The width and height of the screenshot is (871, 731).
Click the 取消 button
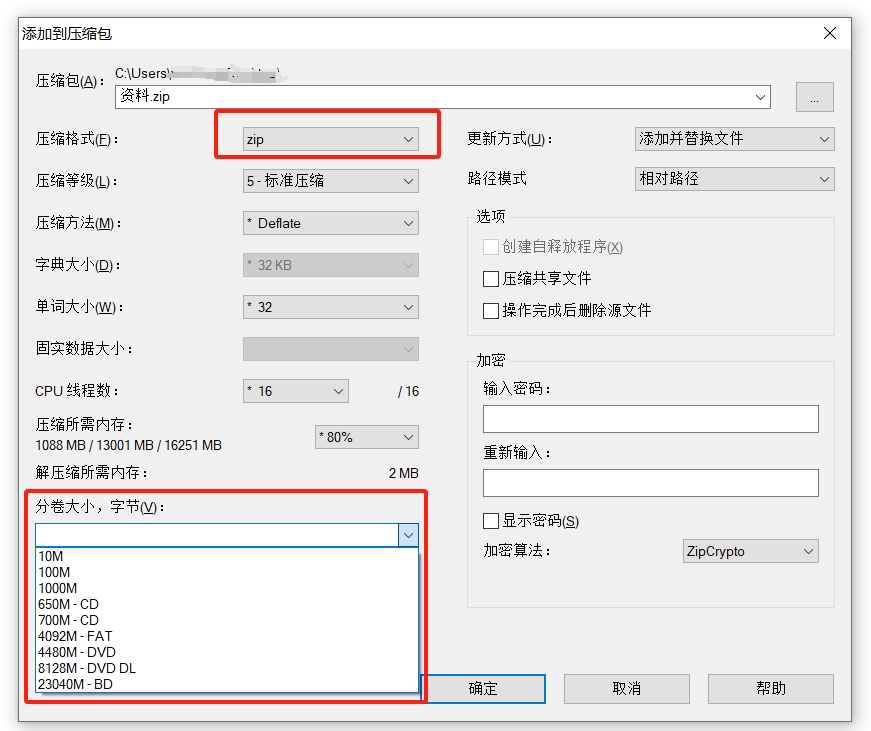627,689
